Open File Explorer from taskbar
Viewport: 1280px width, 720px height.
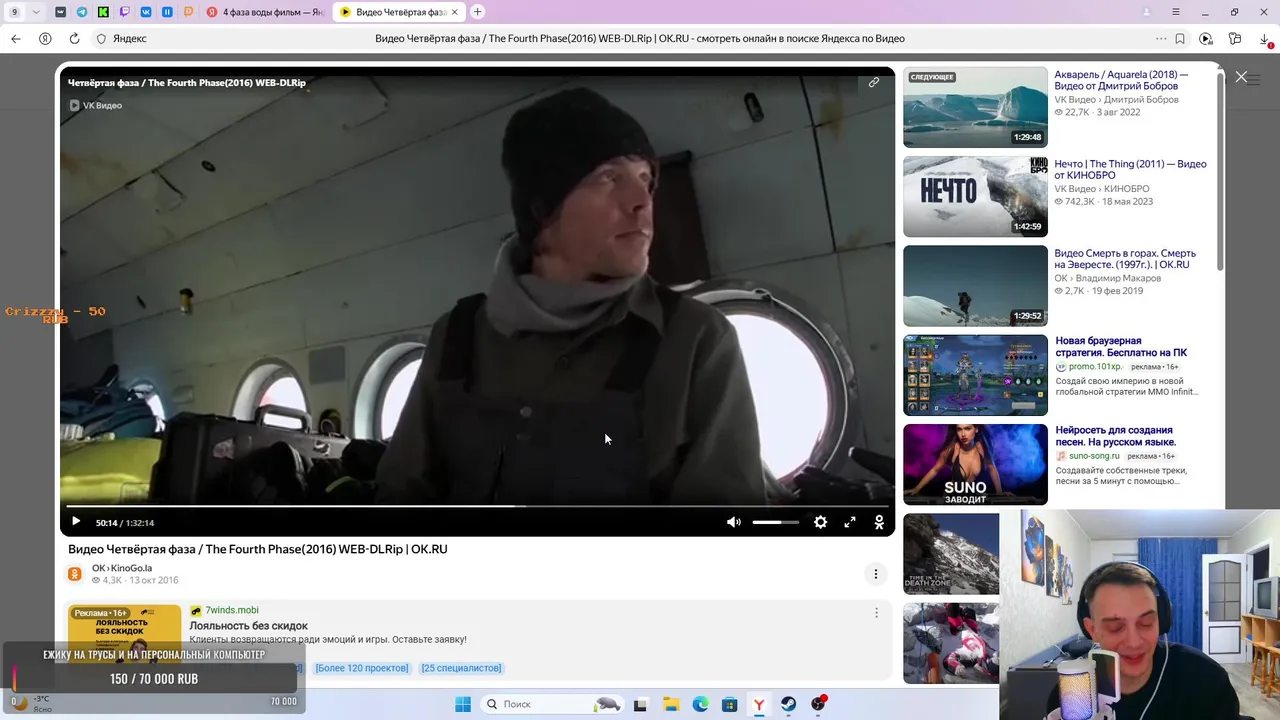(x=671, y=704)
